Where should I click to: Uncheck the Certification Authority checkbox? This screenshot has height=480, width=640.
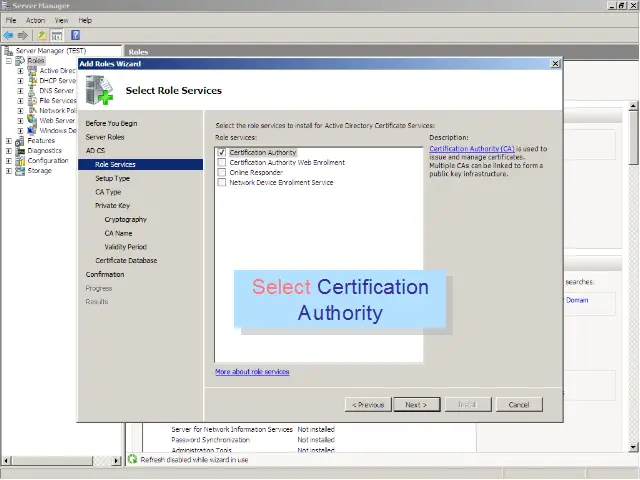tap(222, 152)
